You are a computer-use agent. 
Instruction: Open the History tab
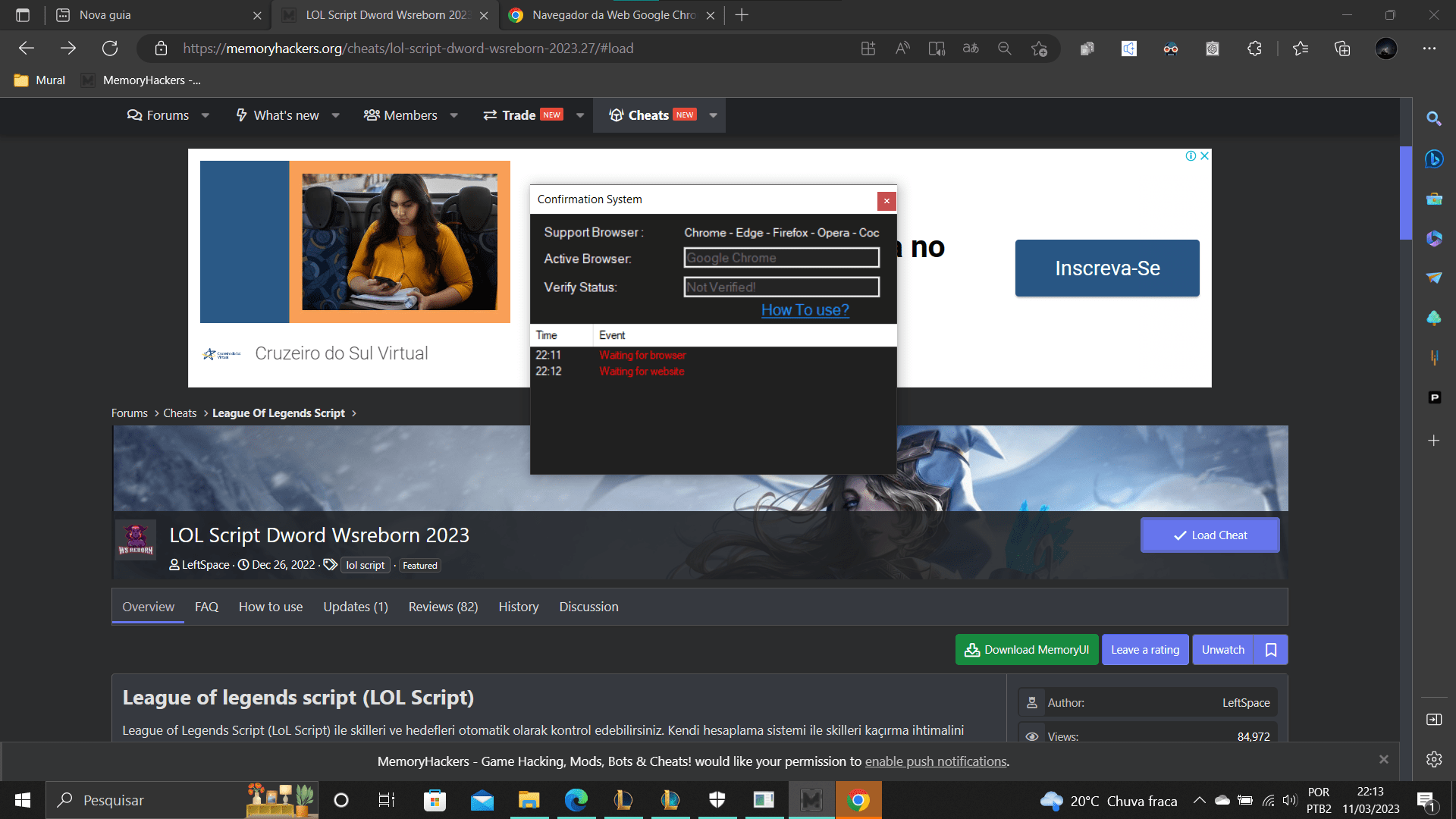coord(519,607)
